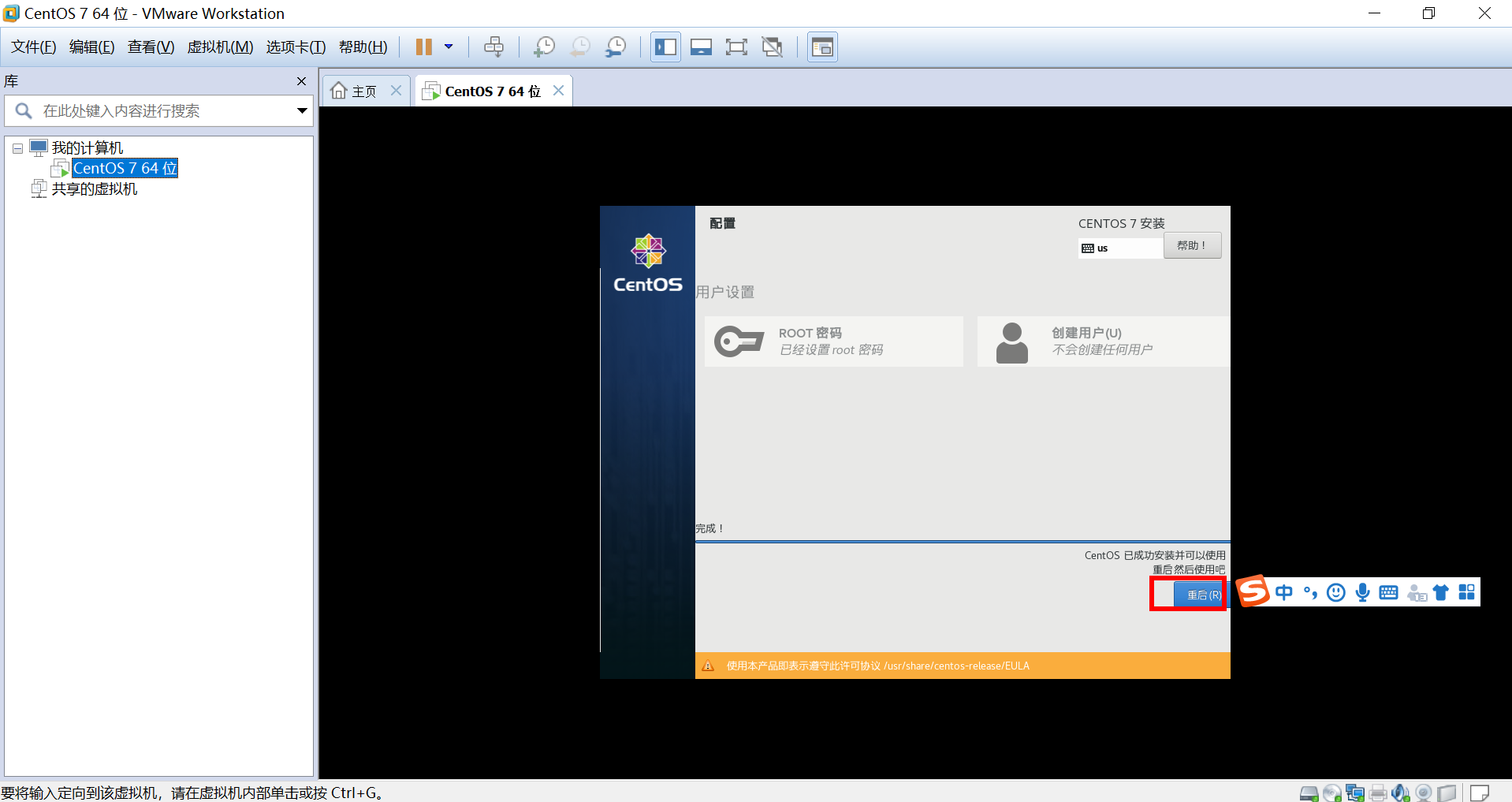1512x802 pixels.
Task: Open the emoji smiley icon on Sogou bar
Action: 1336,592
